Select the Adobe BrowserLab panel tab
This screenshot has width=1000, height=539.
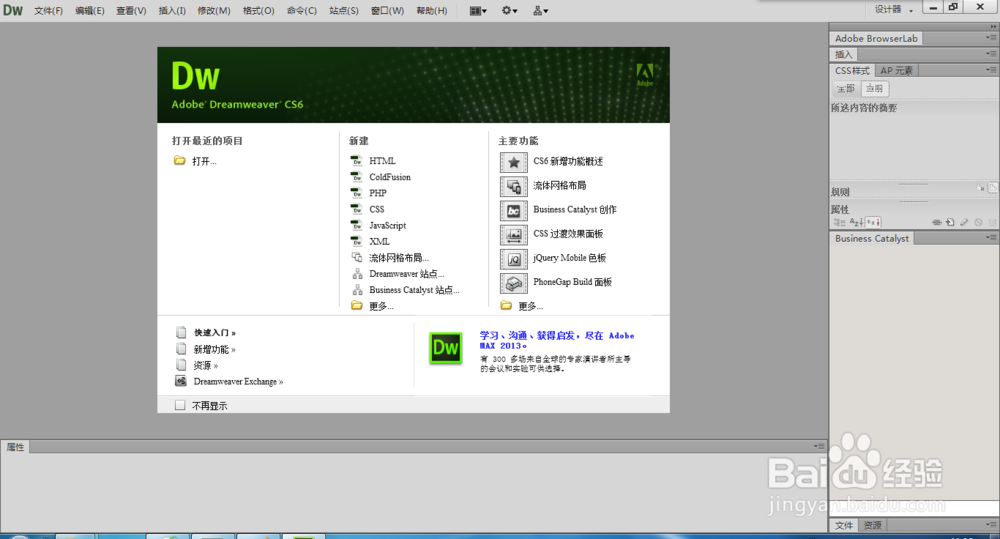click(x=876, y=38)
